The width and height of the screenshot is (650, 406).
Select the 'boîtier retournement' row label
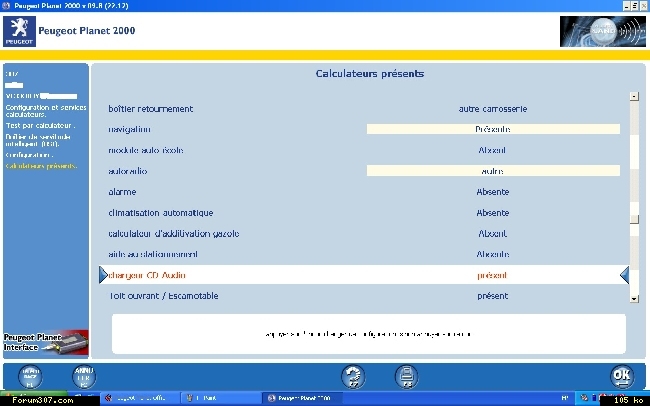click(x=150, y=109)
